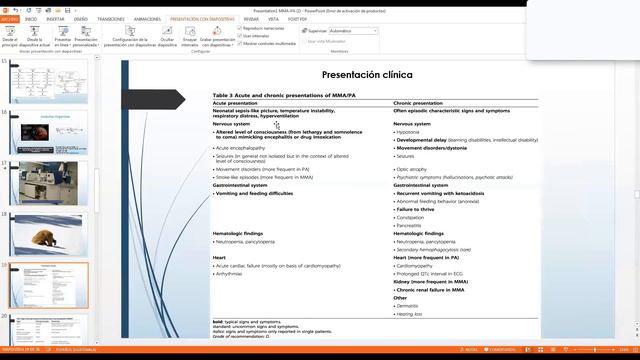This screenshot has width=640, height=360.
Task: Switch to the FOXIT PDF tab
Action: click(297, 19)
